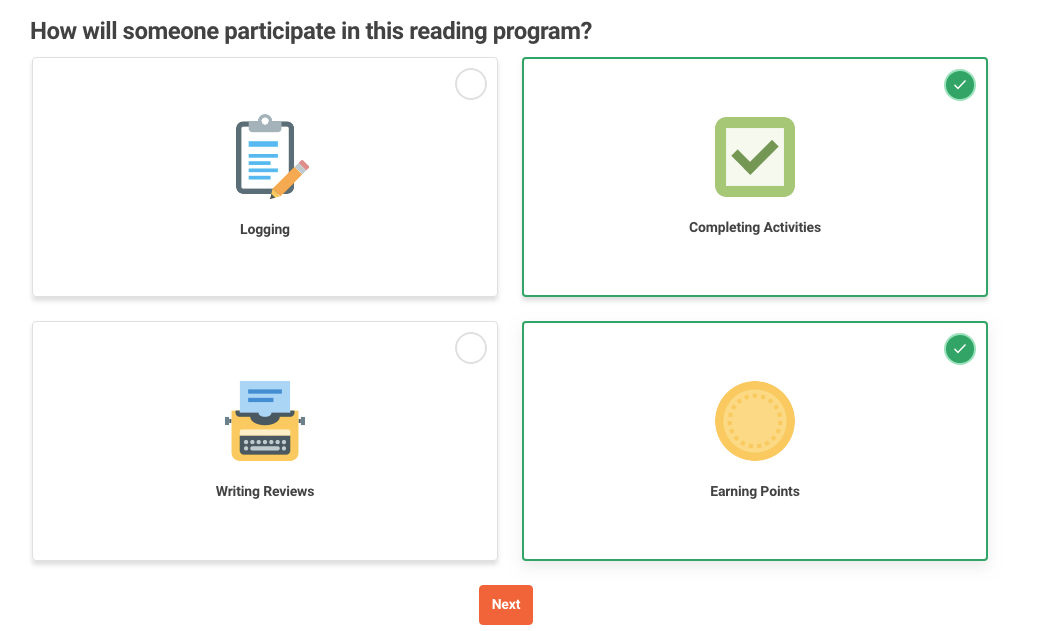Click the clipboard and pencil Logging icon
The width and height of the screenshot is (1048, 631).
click(x=271, y=157)
